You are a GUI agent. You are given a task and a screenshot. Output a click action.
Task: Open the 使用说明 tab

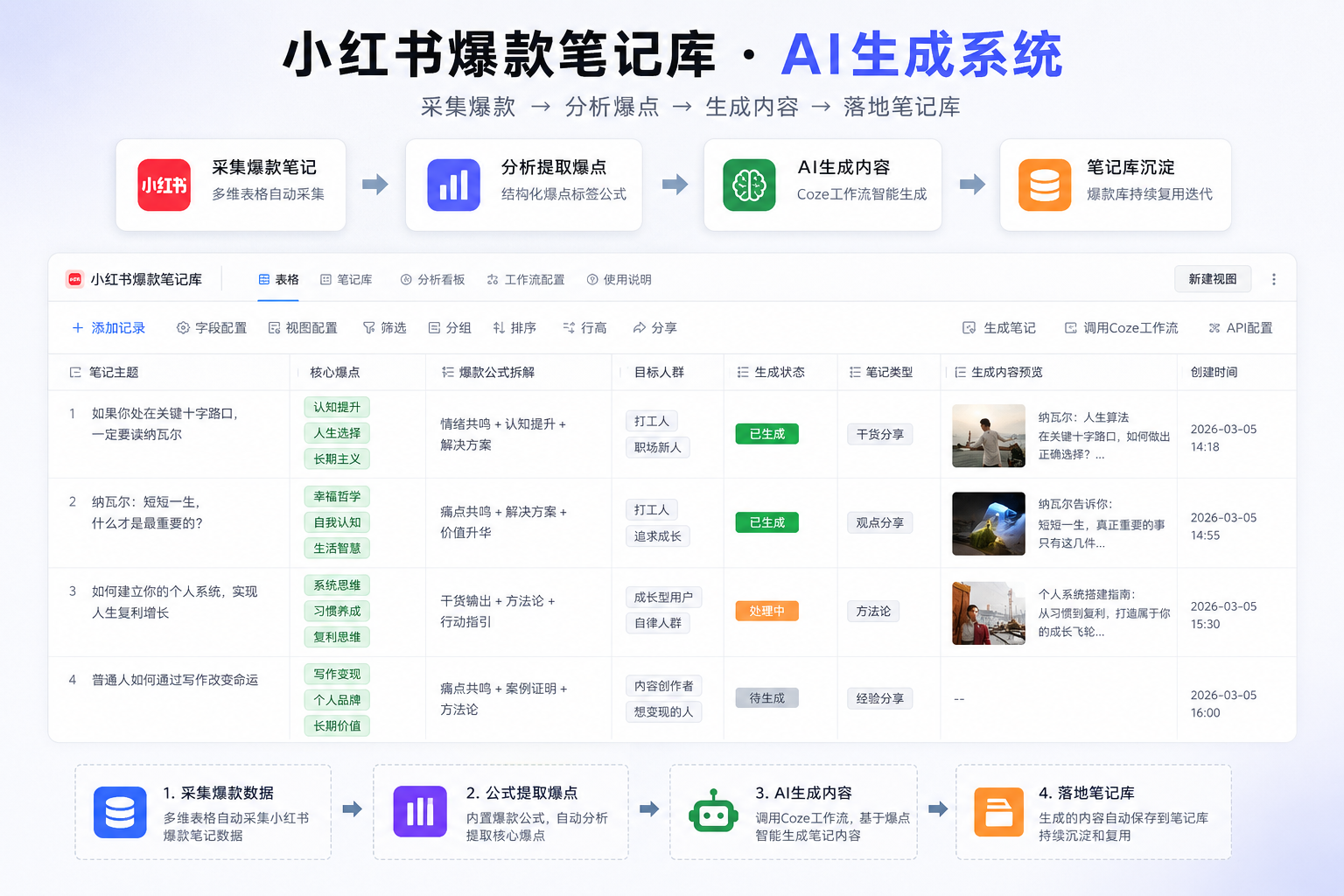[x=619, y=279]
